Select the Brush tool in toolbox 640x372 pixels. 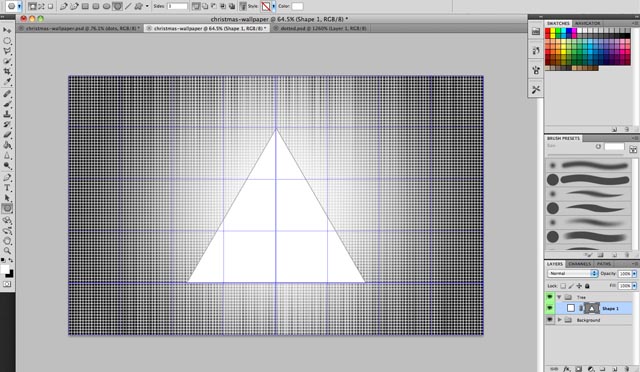7,104
